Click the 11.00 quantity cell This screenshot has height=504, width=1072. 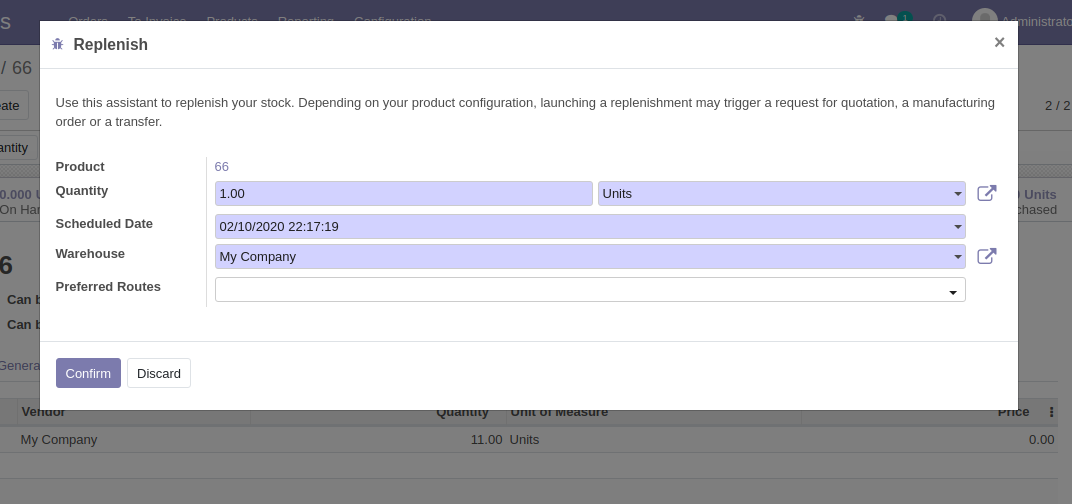click(486, 440)
